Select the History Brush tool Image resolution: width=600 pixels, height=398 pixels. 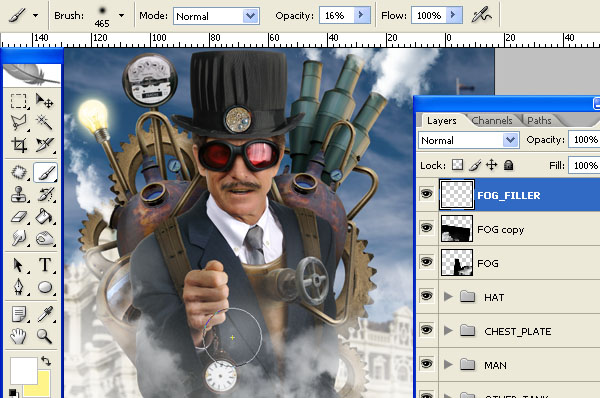click(45, 194)
